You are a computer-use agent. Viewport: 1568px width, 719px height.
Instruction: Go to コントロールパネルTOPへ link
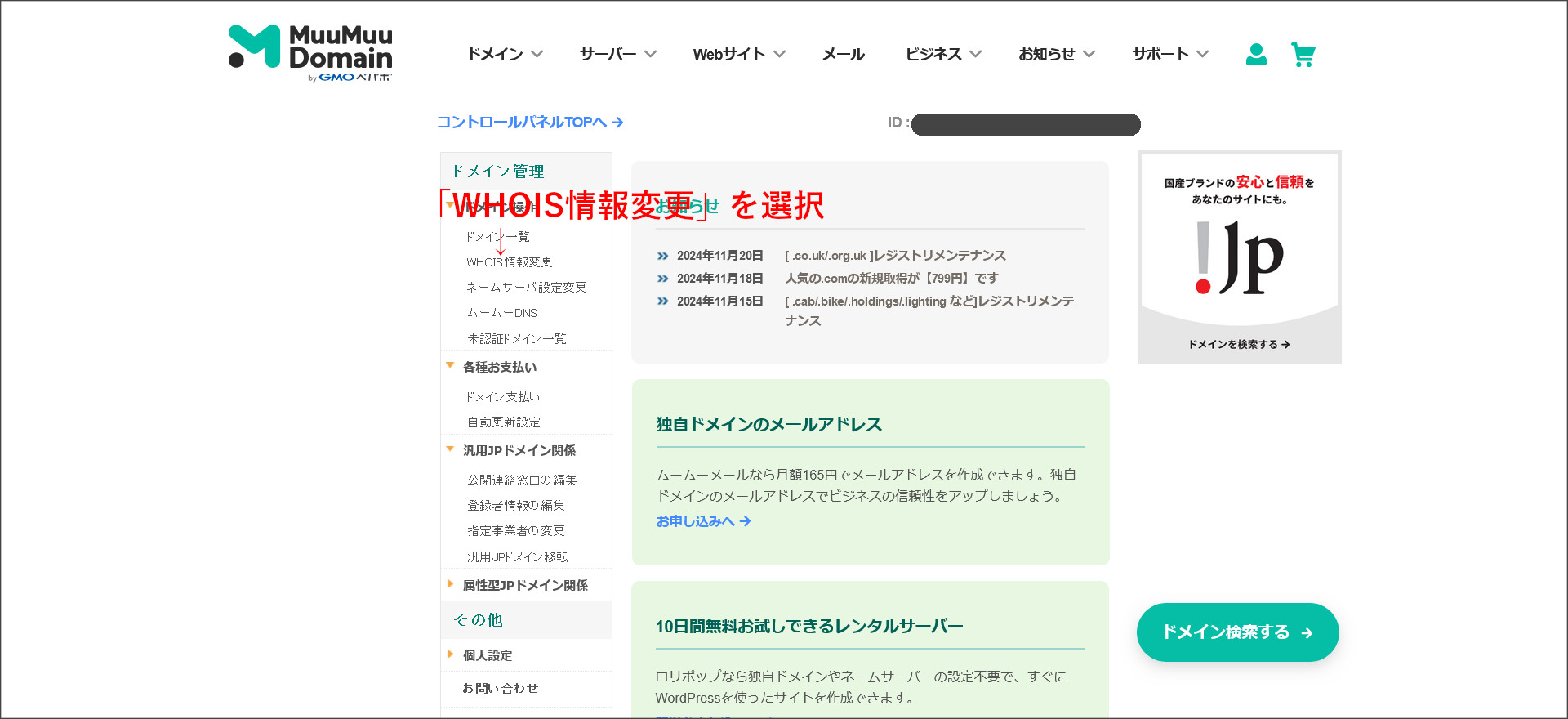pos(530,122)
